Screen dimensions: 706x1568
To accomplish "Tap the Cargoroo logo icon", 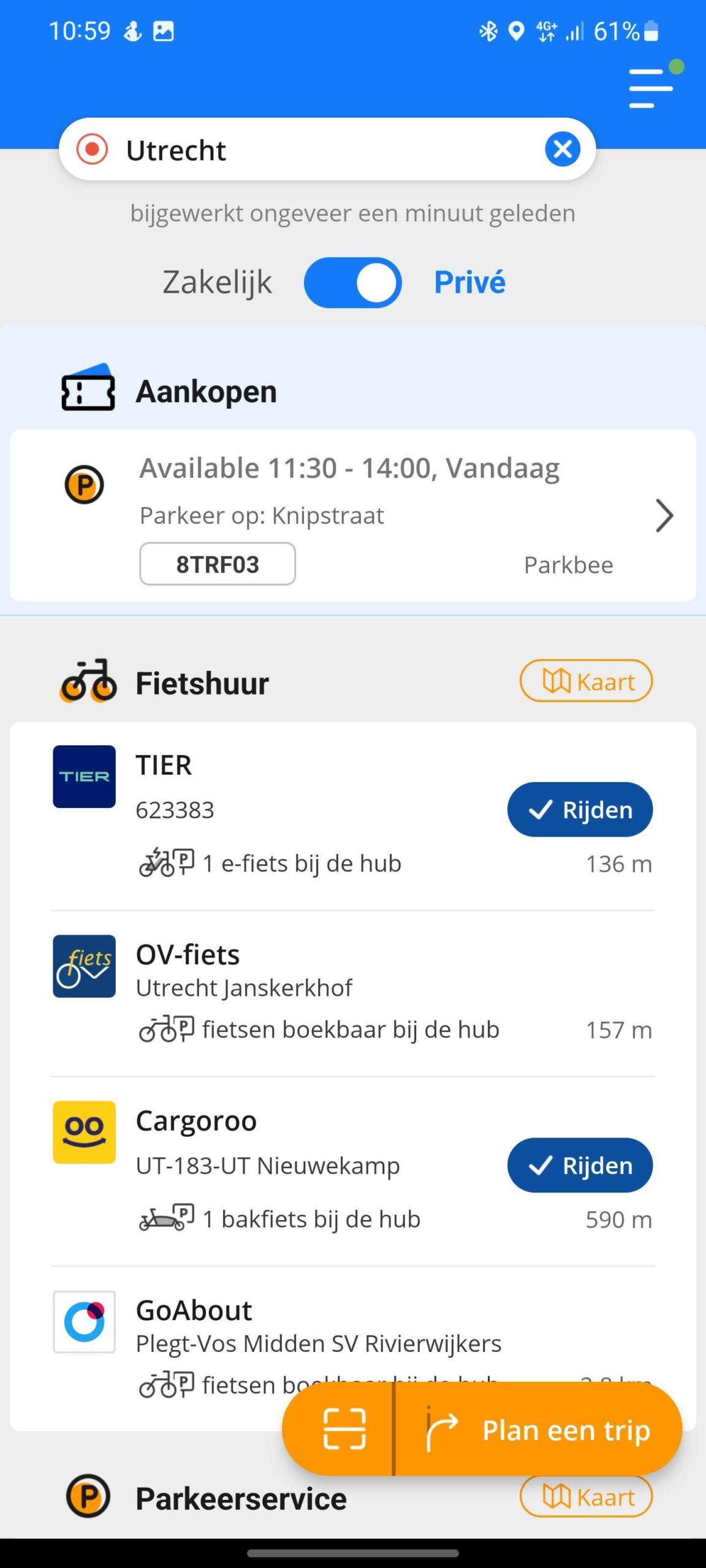I will [85, 1132].
